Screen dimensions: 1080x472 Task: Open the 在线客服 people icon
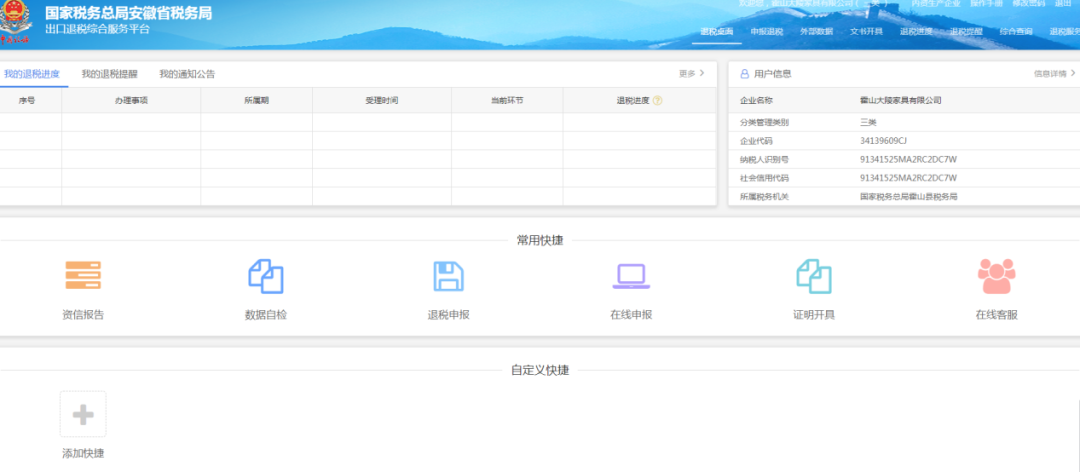tap(997, 276)
